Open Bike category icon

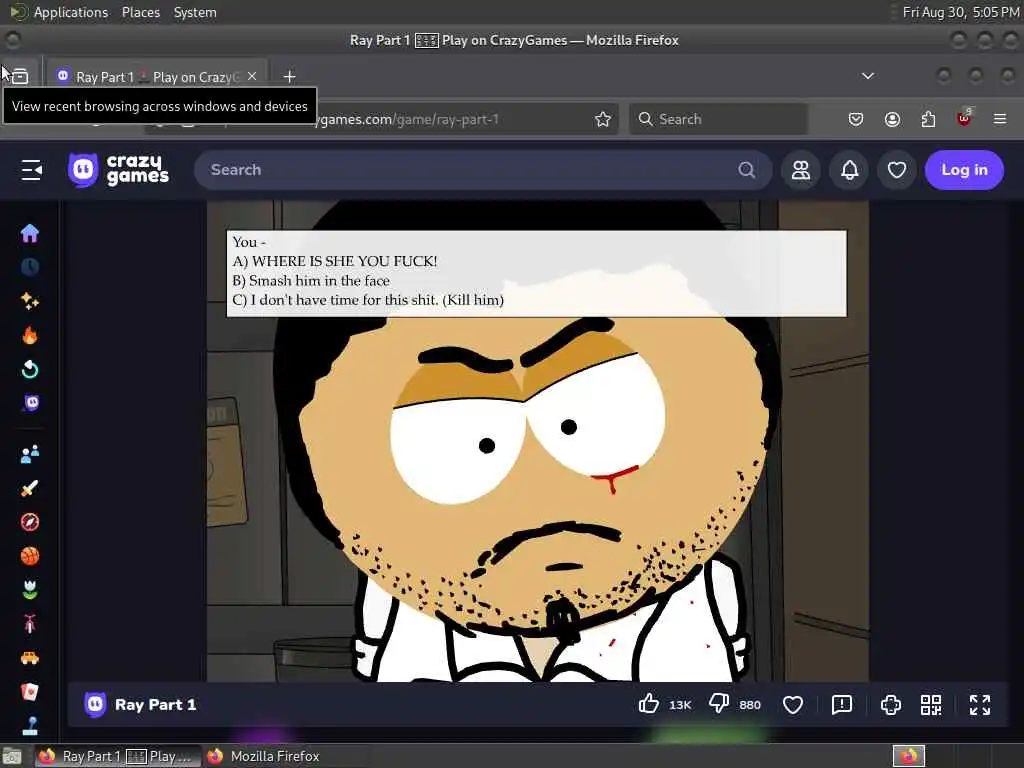point(29,624)
